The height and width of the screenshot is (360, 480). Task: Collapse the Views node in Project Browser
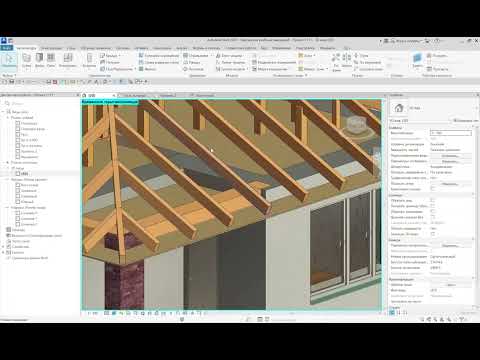pos(4,112)
